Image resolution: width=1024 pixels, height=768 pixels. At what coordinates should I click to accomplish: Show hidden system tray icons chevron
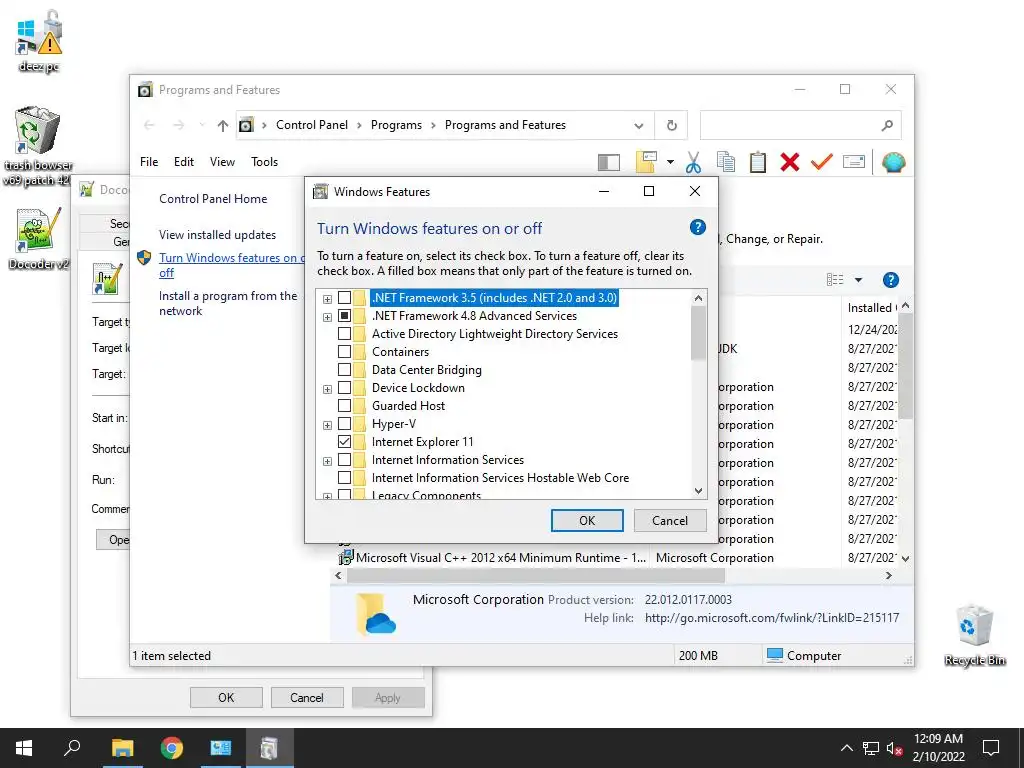pyautogui.click(x=846, y=748)
